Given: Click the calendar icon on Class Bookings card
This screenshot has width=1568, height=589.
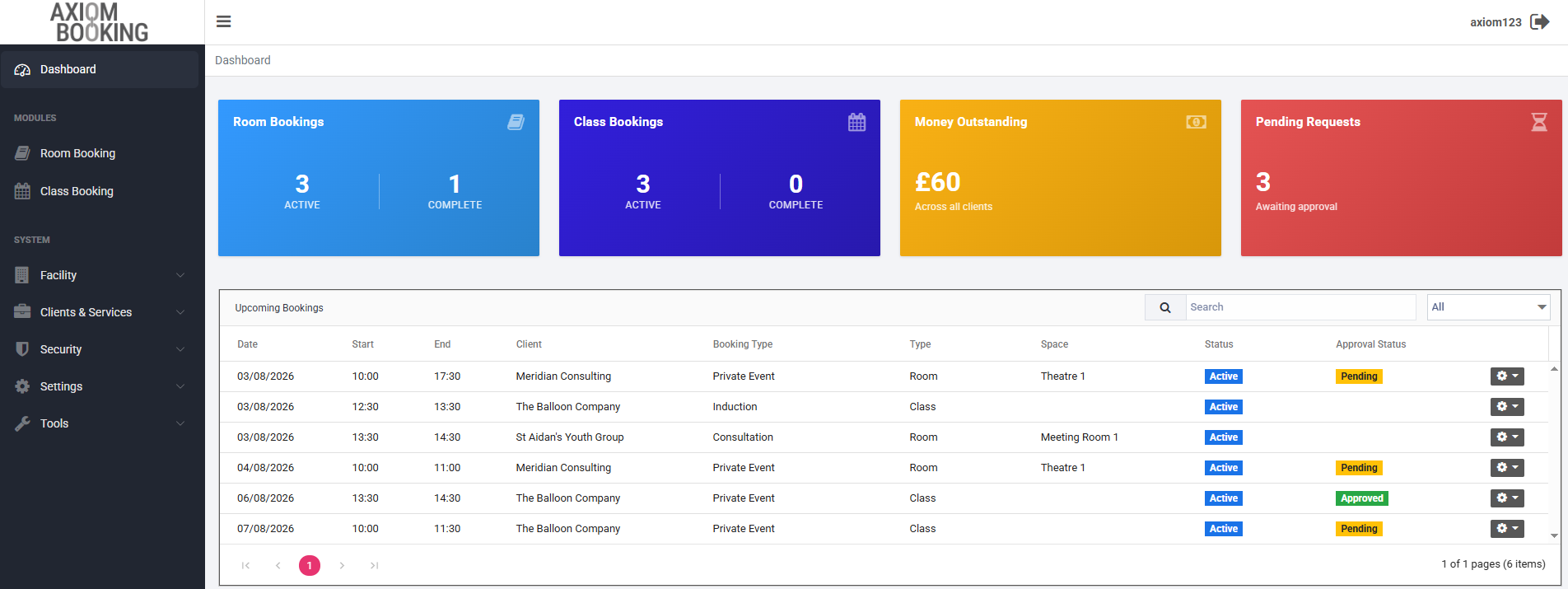Looking at the screenshot, I should [856, 122].
